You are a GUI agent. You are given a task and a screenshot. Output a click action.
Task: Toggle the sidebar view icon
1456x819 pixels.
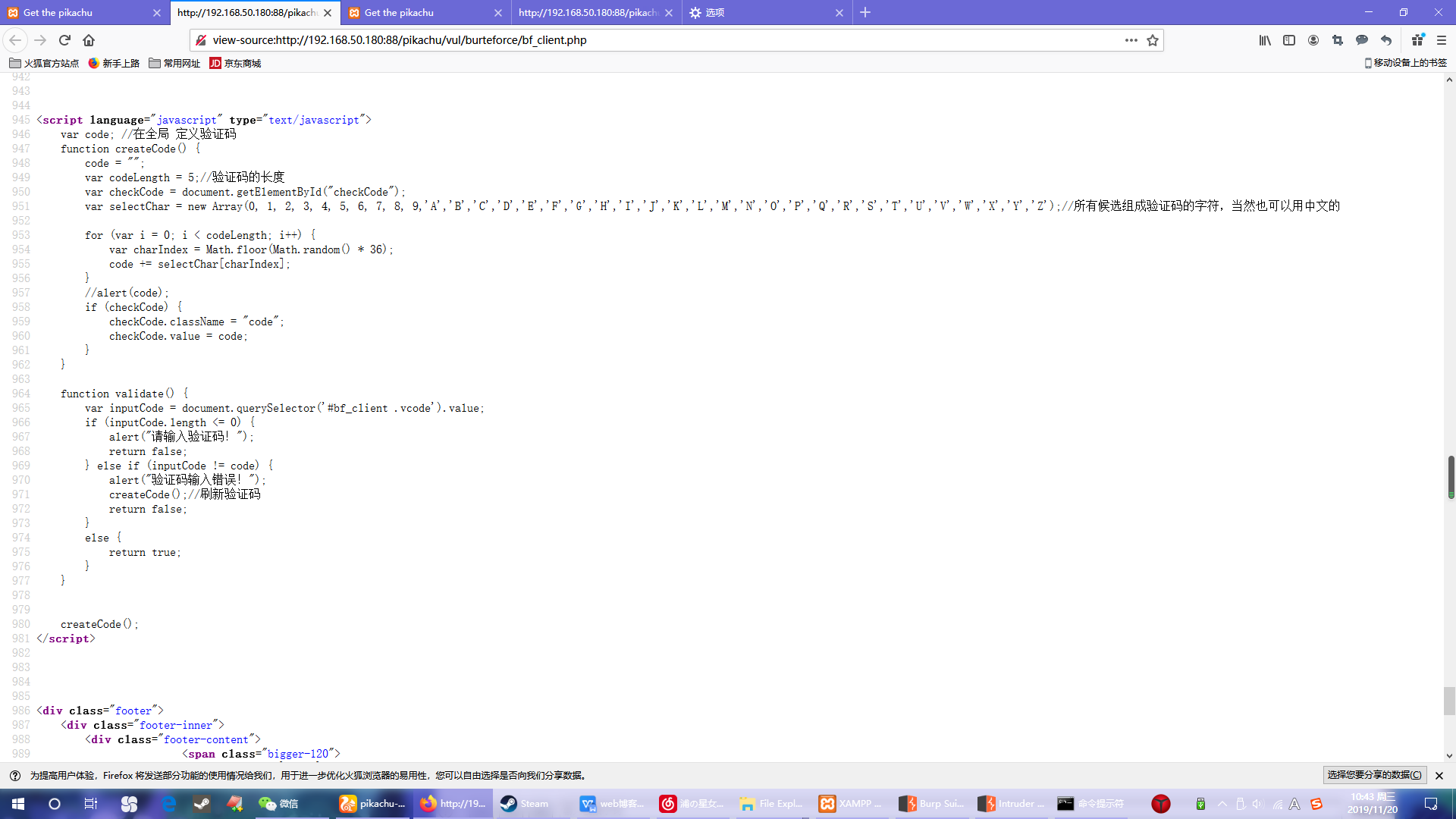pos(1289,40)
